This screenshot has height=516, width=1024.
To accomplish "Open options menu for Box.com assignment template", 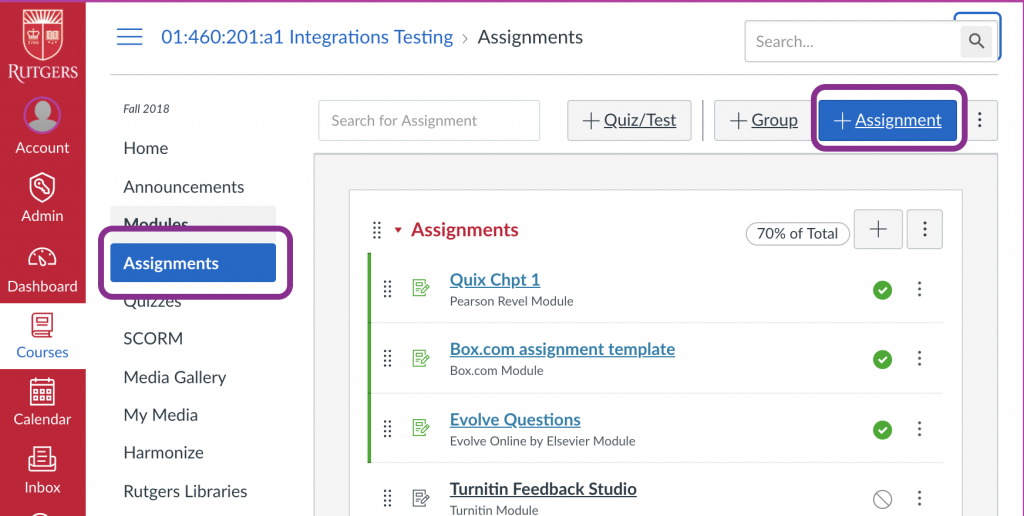I will coord(920,358).
